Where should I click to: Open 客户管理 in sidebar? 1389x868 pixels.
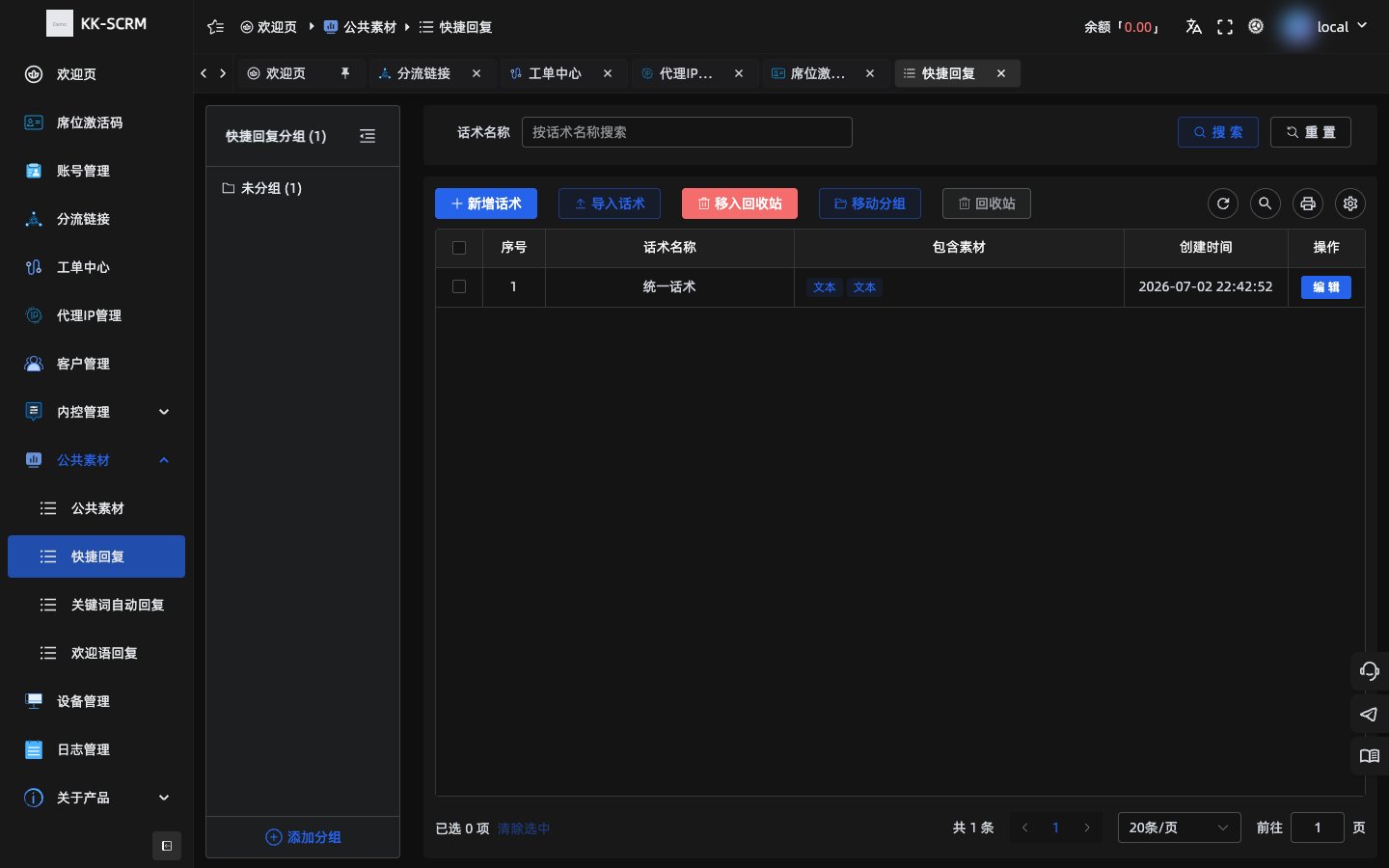(x=96, y=364)
